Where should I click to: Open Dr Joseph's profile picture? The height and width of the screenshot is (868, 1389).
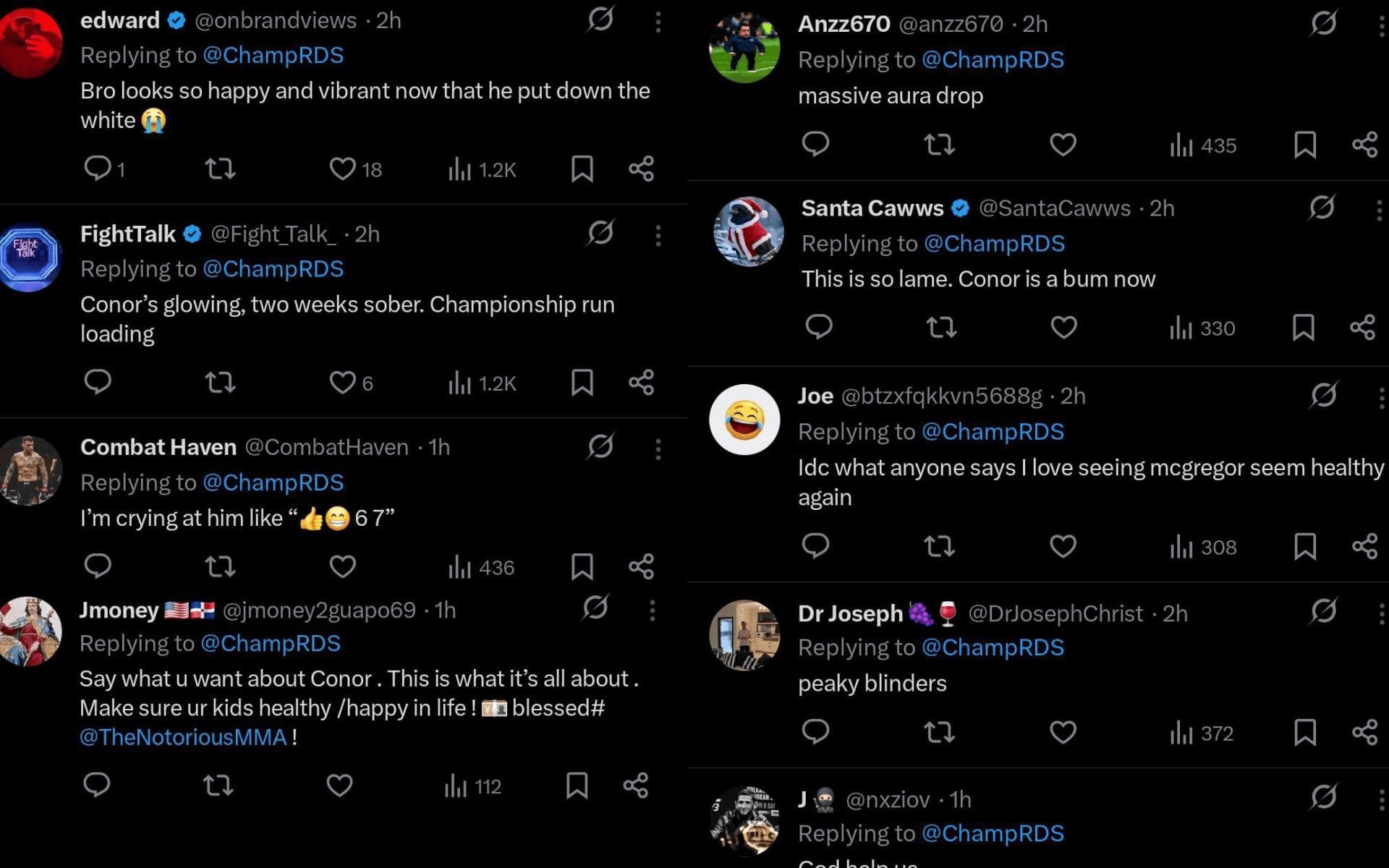(744, 634)
